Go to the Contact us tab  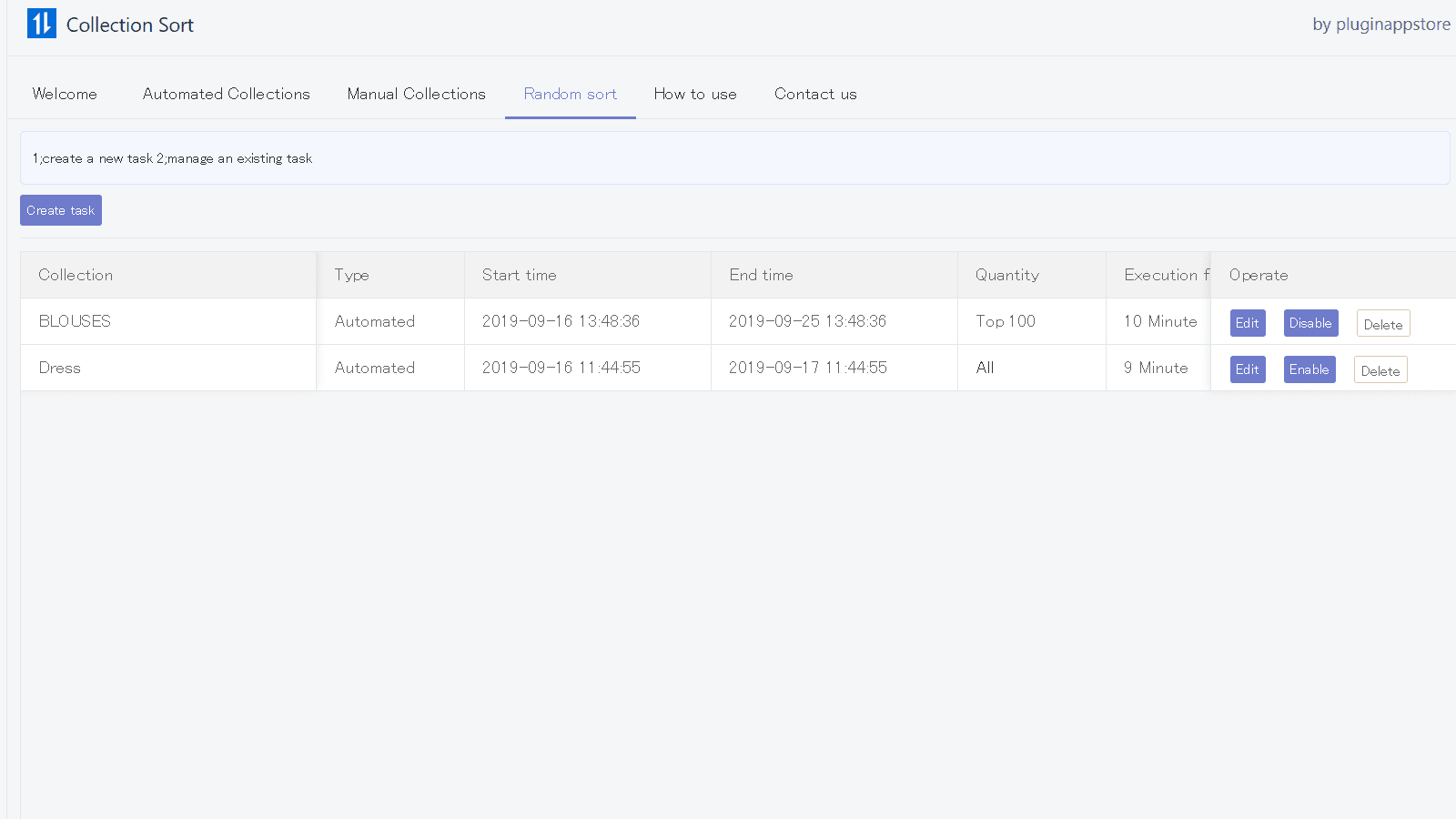click(815, 94)
